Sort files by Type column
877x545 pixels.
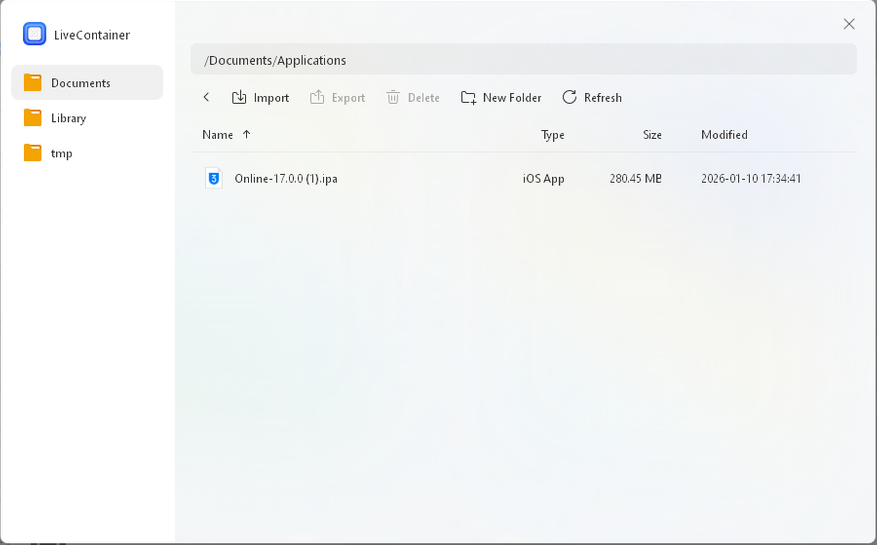point(552,135)
